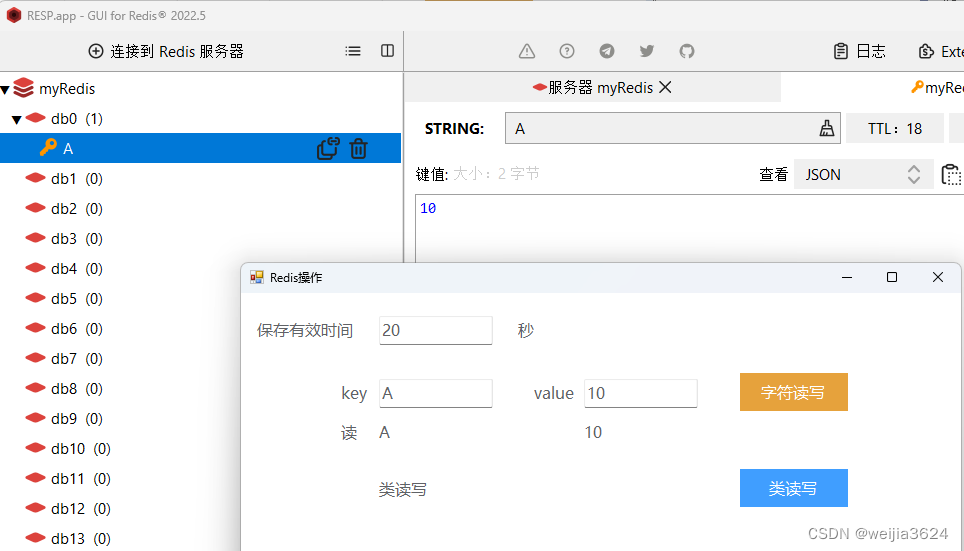Close the Redis操作 window
This screenshot has height=551, width=964.
(938, 277)
